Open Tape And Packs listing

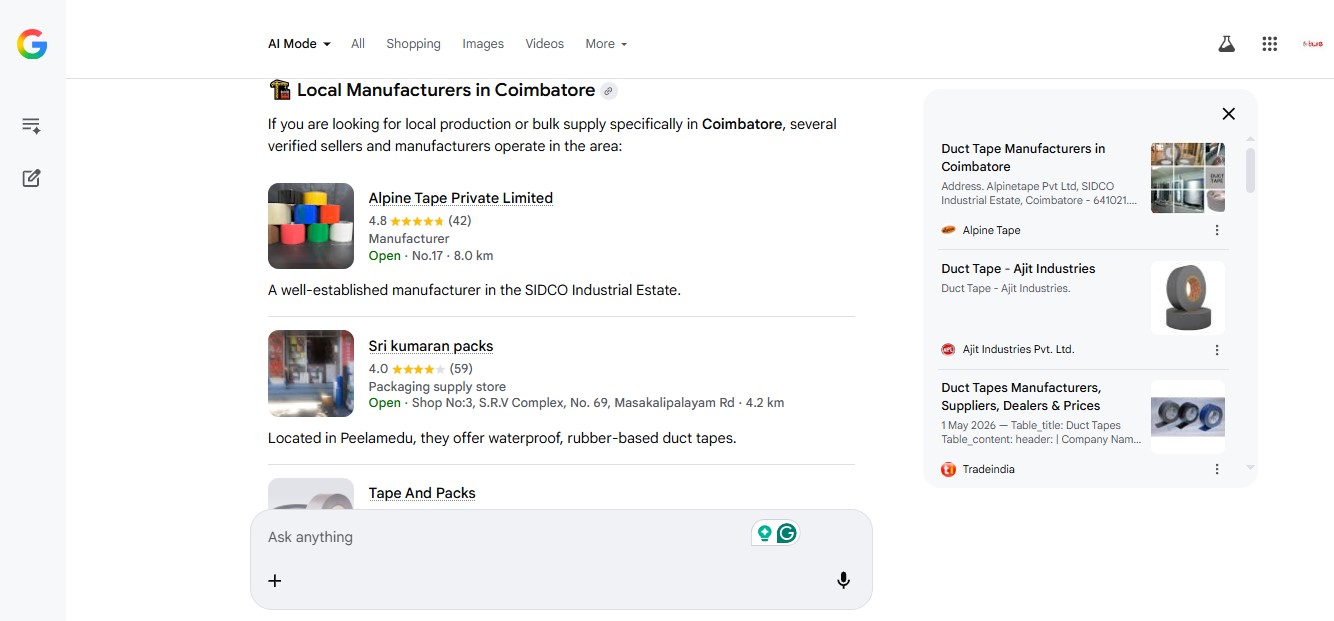point(422,493)
